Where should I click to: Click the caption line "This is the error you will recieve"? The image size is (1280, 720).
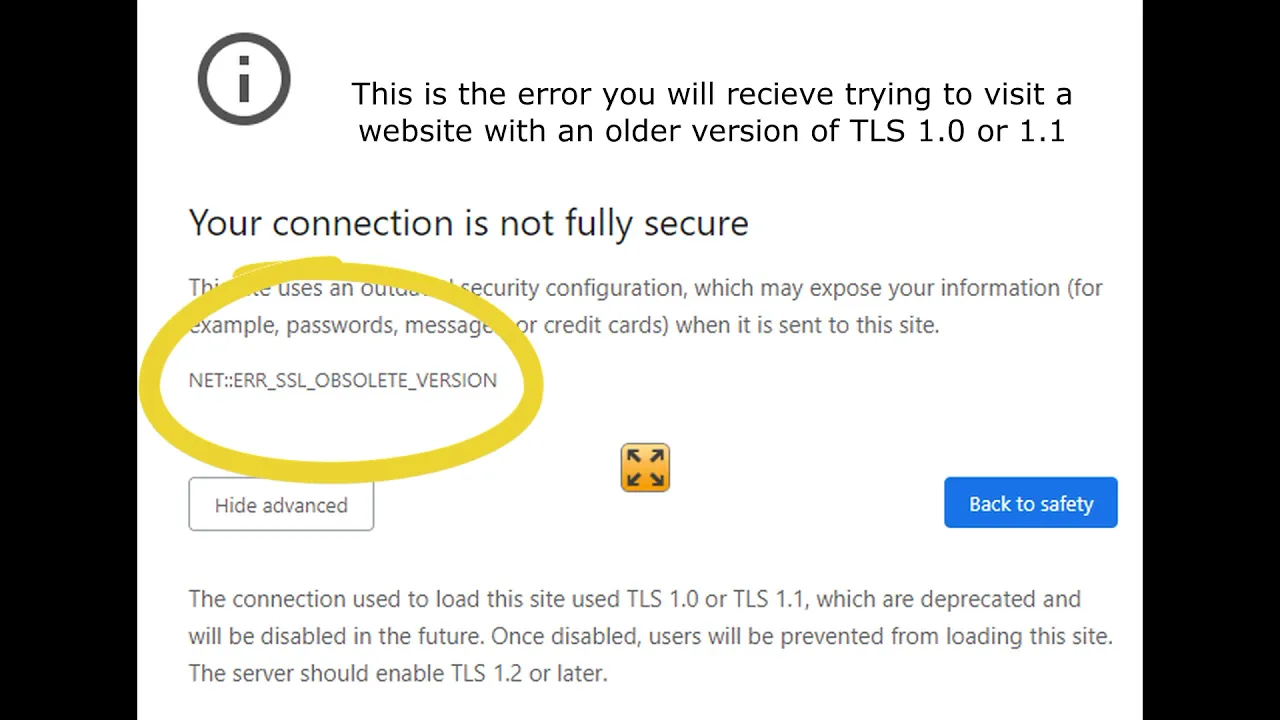click(711, 94)
